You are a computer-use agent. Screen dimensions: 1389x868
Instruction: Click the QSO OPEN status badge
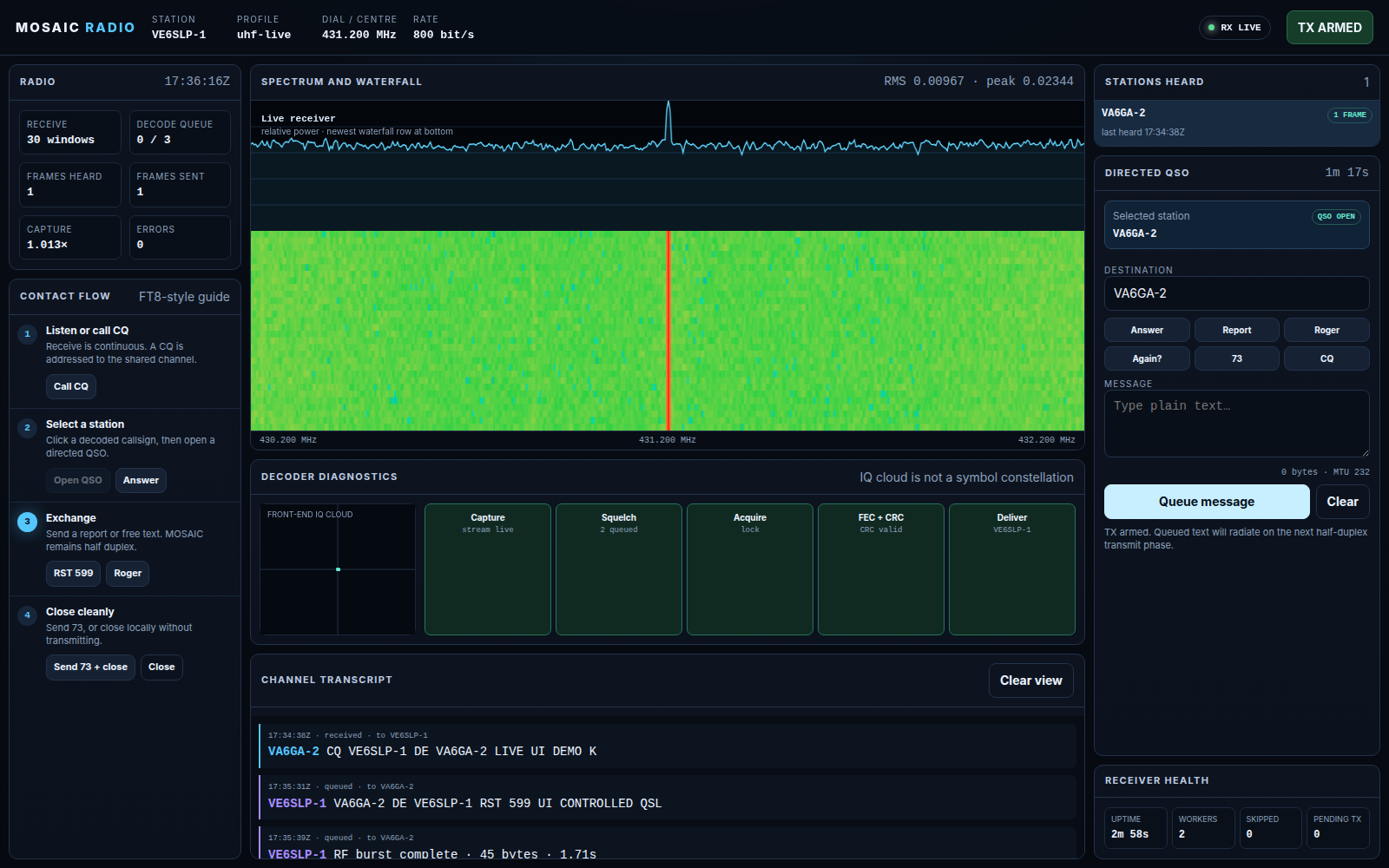point(1336,216)
